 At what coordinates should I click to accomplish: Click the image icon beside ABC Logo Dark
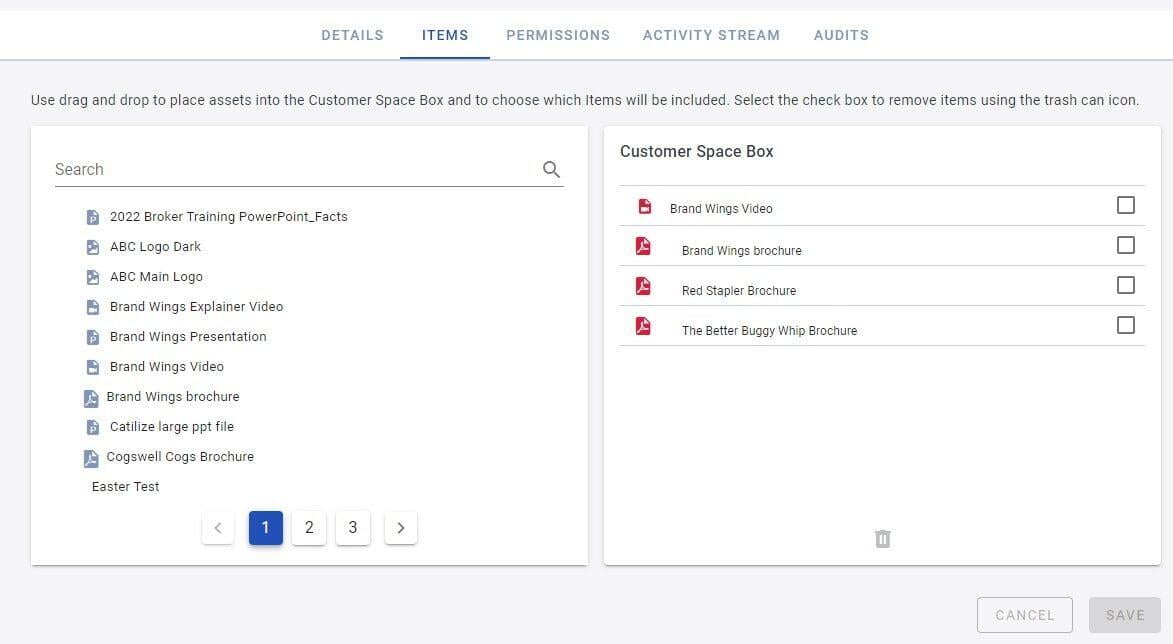[93, 247]
